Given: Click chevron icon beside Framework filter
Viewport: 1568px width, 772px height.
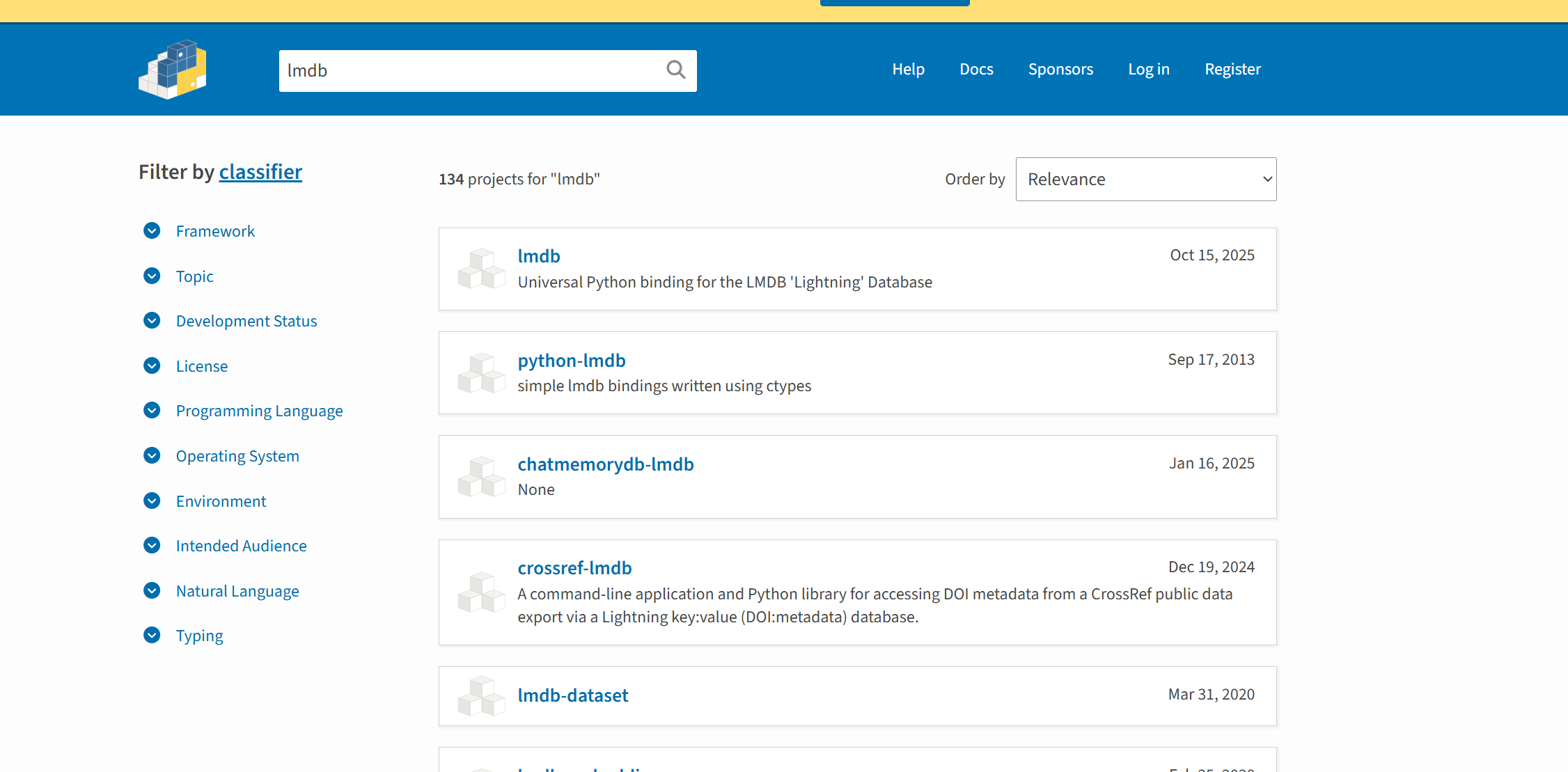Looking at the screenshot, I should (152, 230).
